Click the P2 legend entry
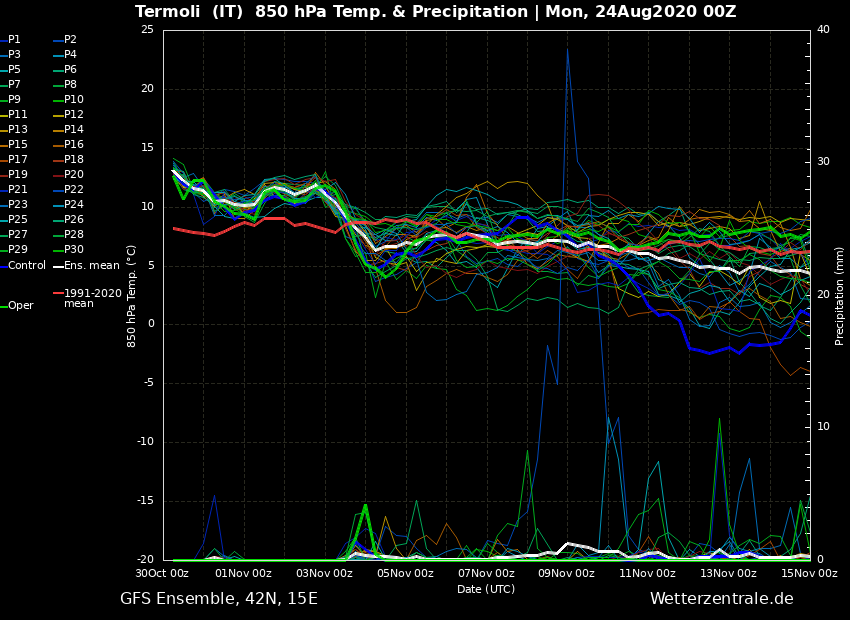Image resolution: width=850 pixels, height=620 pixels. 70,40
